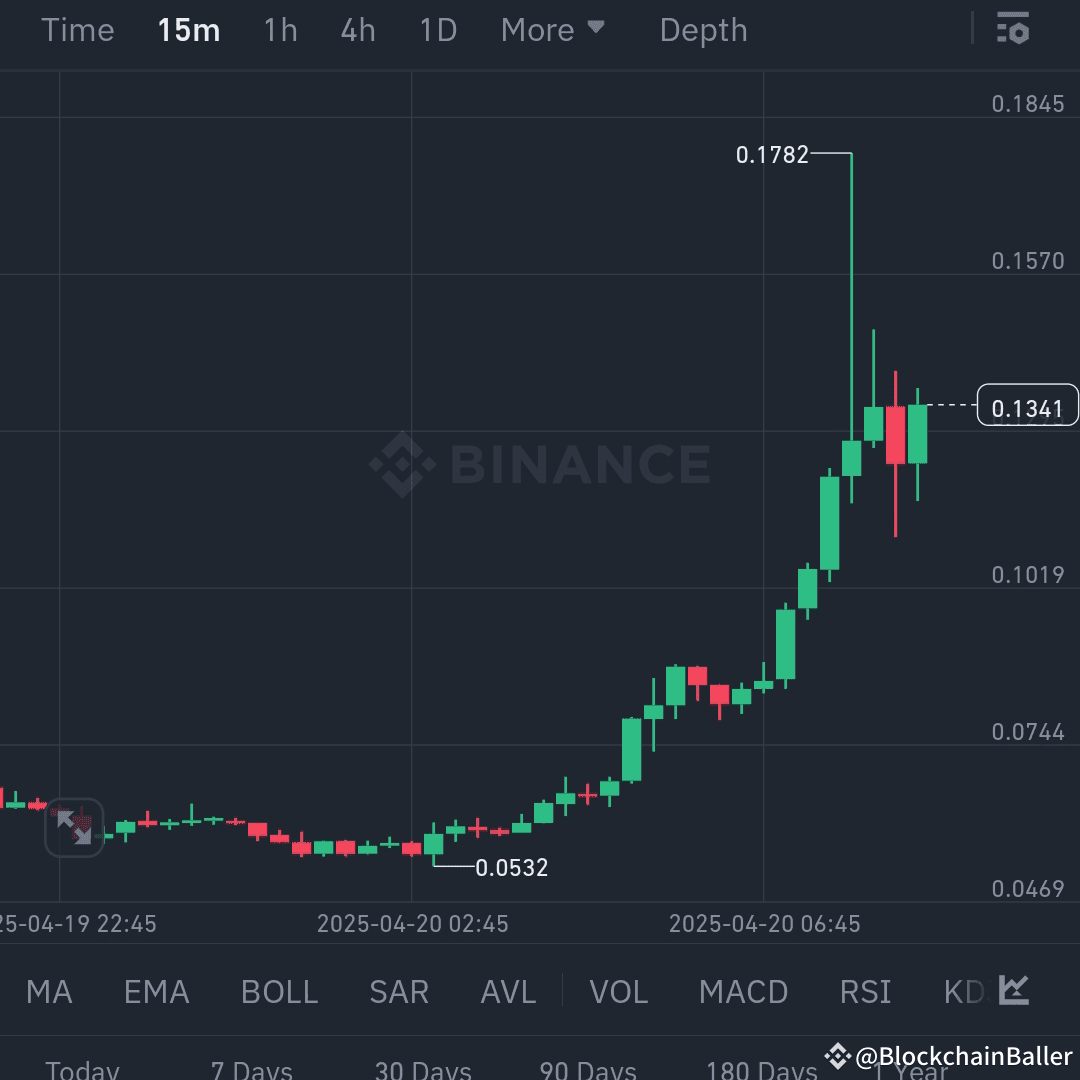This screenshot has width=1080, height=1080.
Task: Open the Depth view tab
Action: 703,30
